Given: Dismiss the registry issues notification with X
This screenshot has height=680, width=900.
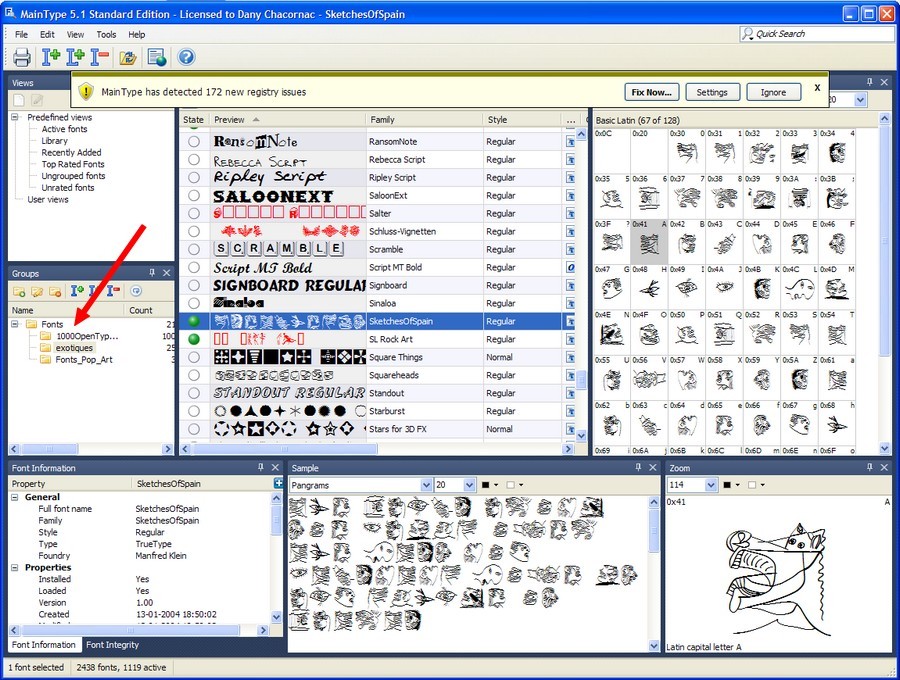Looking at the screenshot, I should (817, 88).
